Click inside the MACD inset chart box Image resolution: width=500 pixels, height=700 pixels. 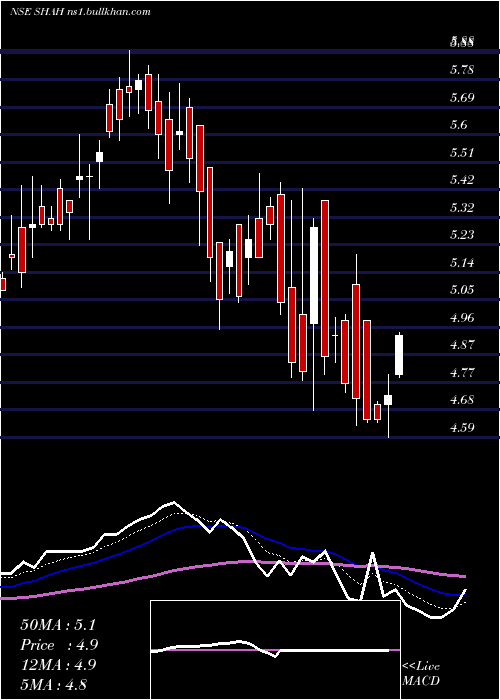275,650
